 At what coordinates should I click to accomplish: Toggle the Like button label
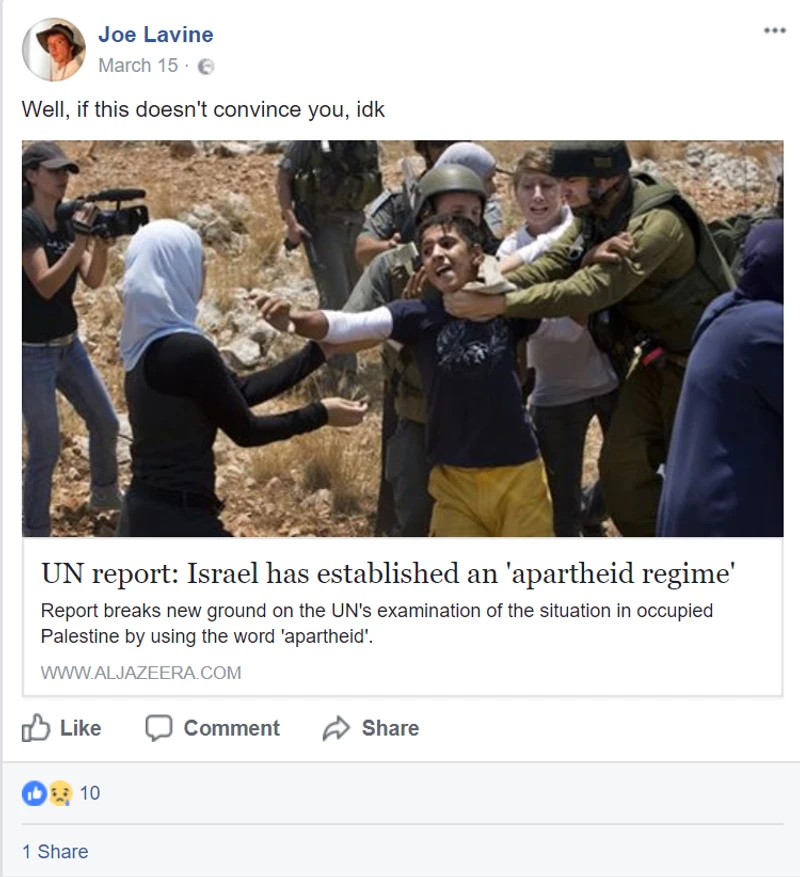point(81,728)
